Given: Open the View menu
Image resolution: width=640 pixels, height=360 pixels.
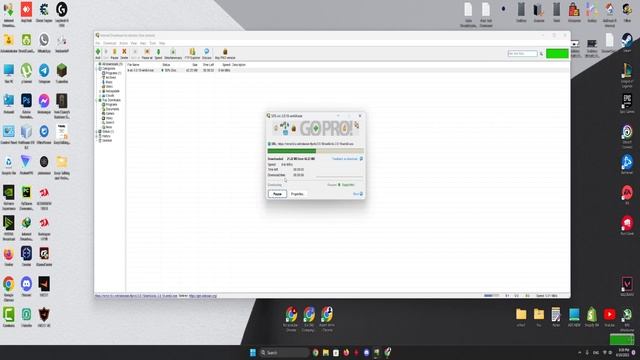Looking at the screenshot, I should pos(133,43).
